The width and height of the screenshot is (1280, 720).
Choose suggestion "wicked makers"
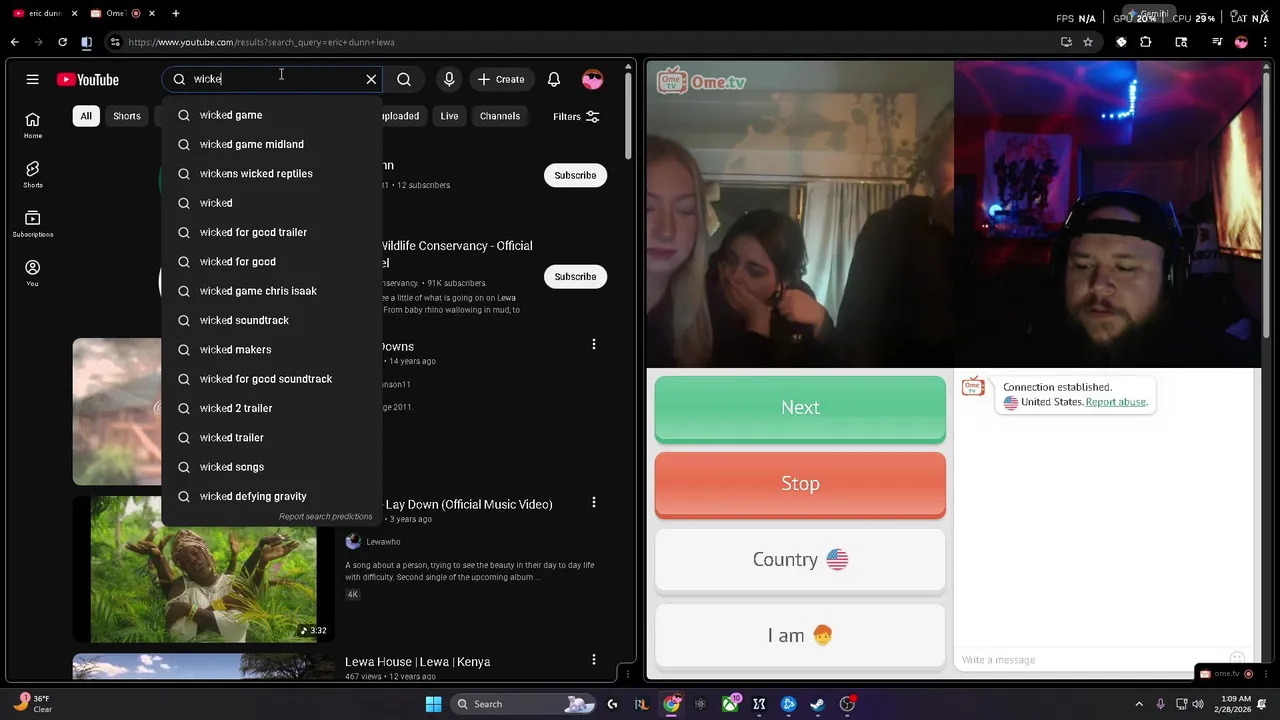coord(271,350)
